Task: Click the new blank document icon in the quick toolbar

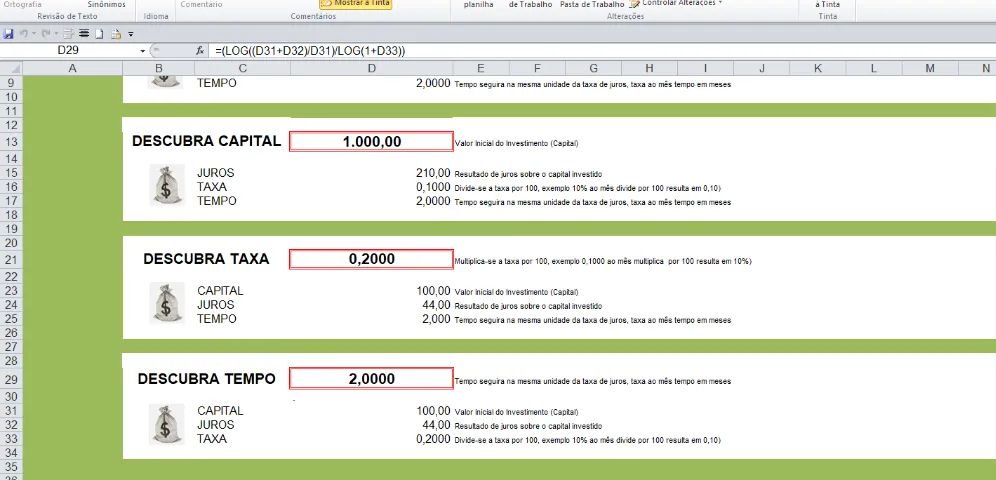Action: (x=98, y=34)
